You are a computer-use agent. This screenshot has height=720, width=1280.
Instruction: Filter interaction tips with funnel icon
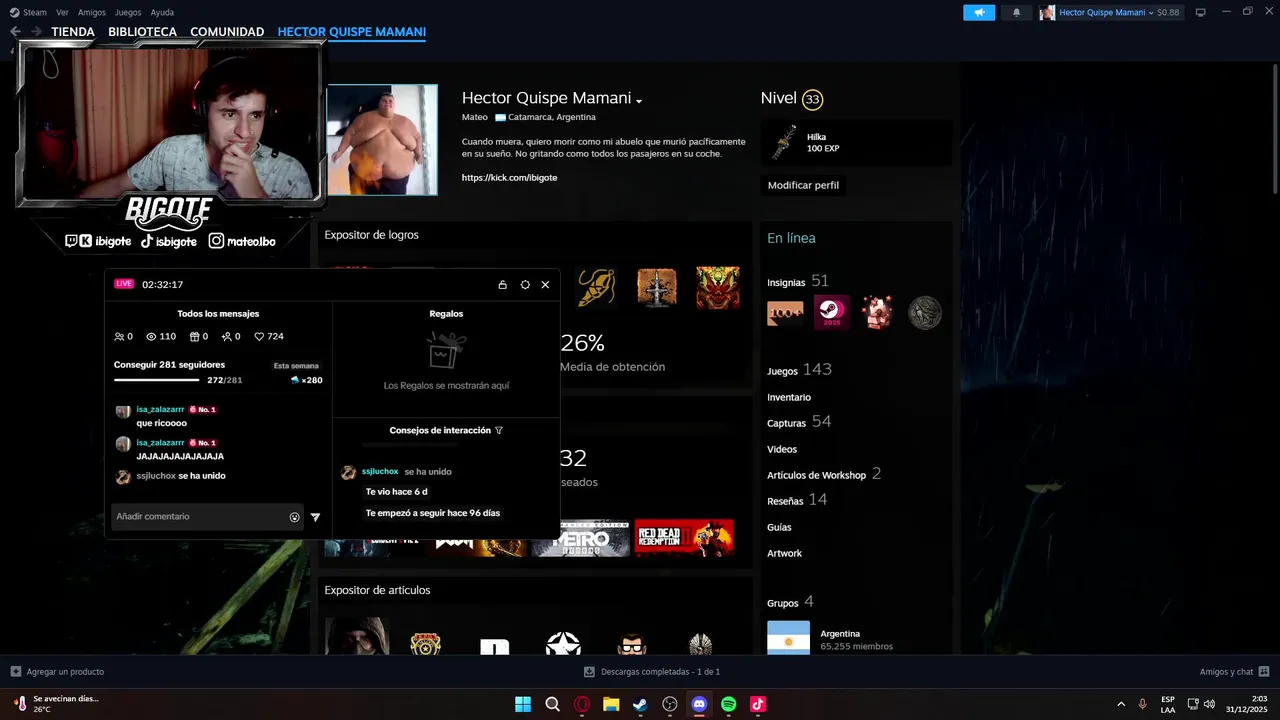(499, 431)
